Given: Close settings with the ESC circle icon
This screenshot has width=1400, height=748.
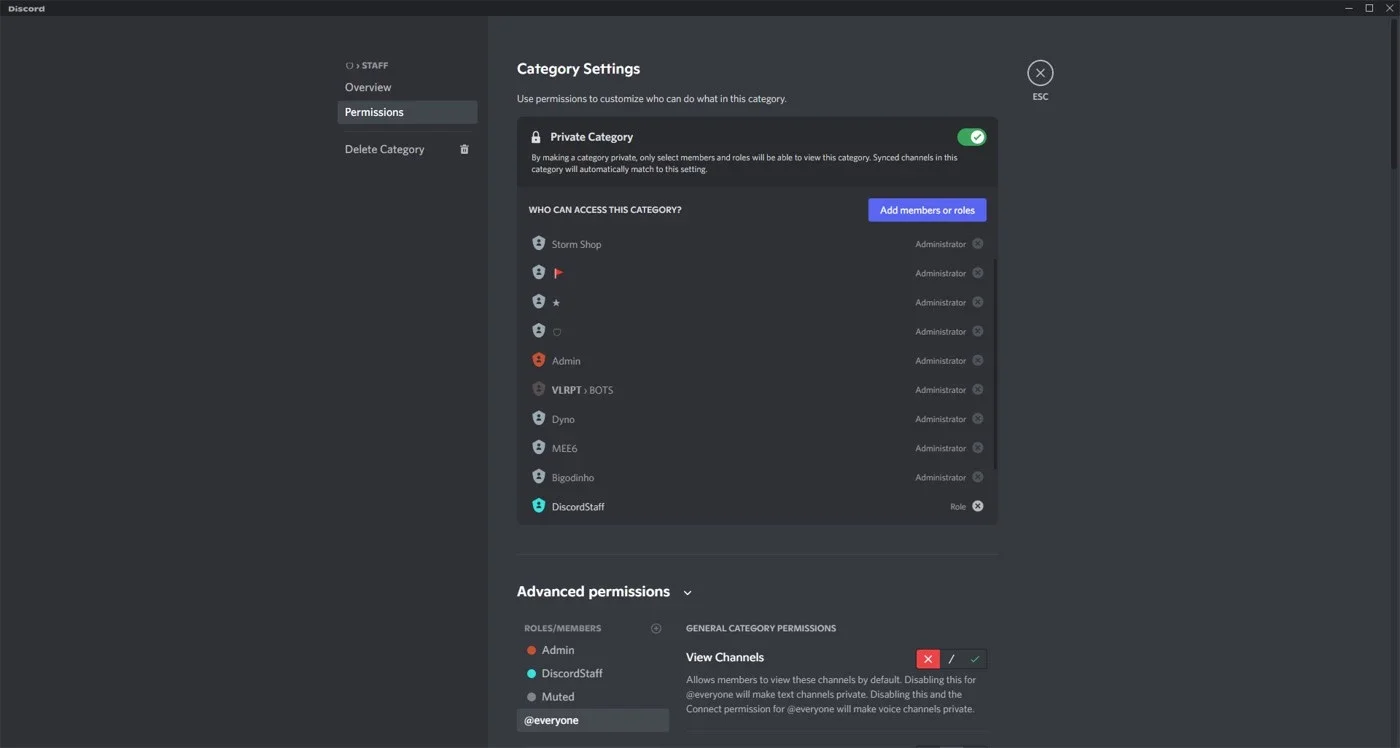Looking at the screenshot, I should click(x=1040, y=73).
